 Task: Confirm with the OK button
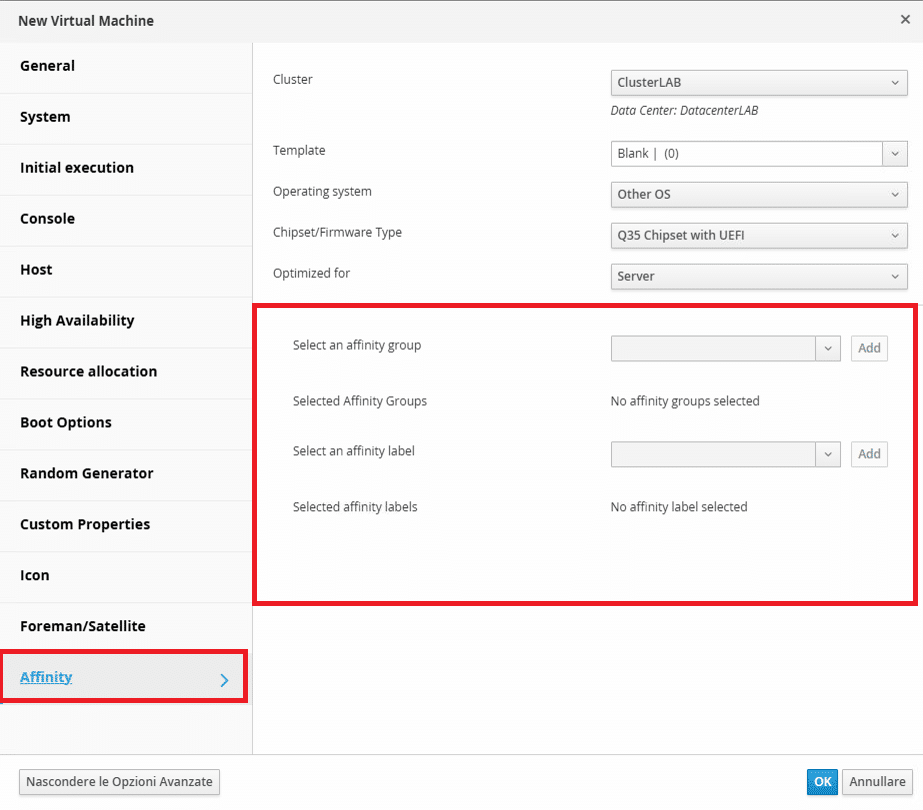pyautogui.click(x=822, y=782)
